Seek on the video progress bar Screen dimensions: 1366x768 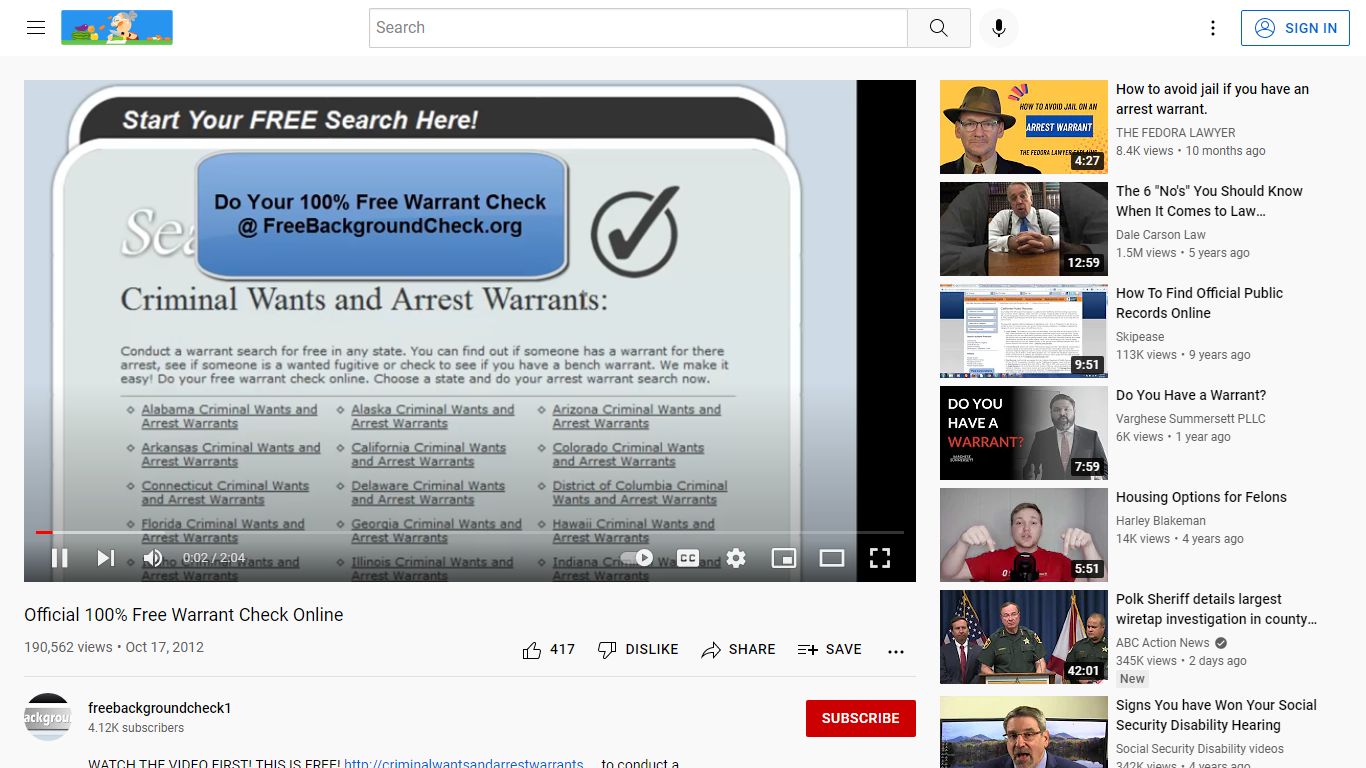point(470,532)
